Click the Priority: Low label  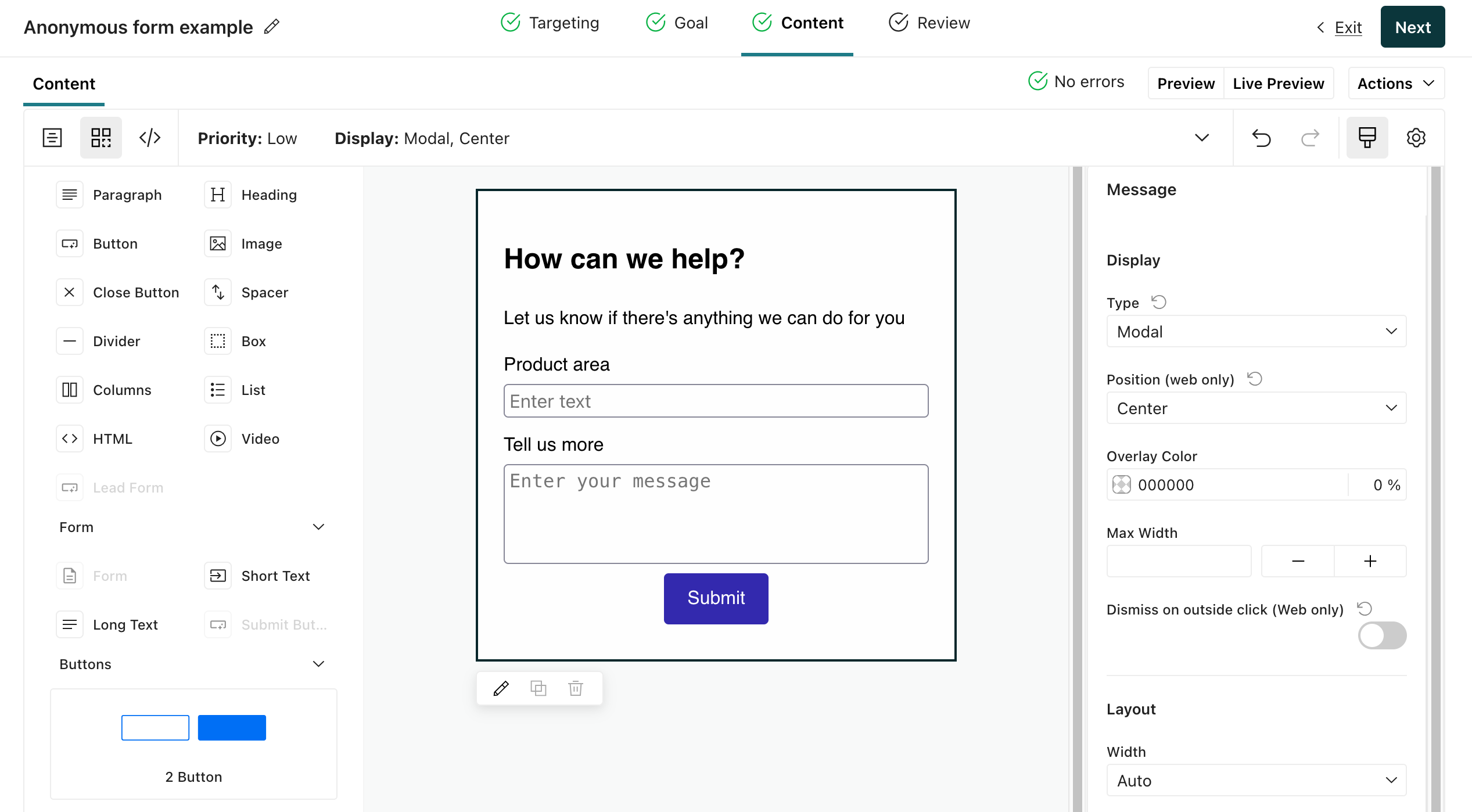click(x=247, y=138)
